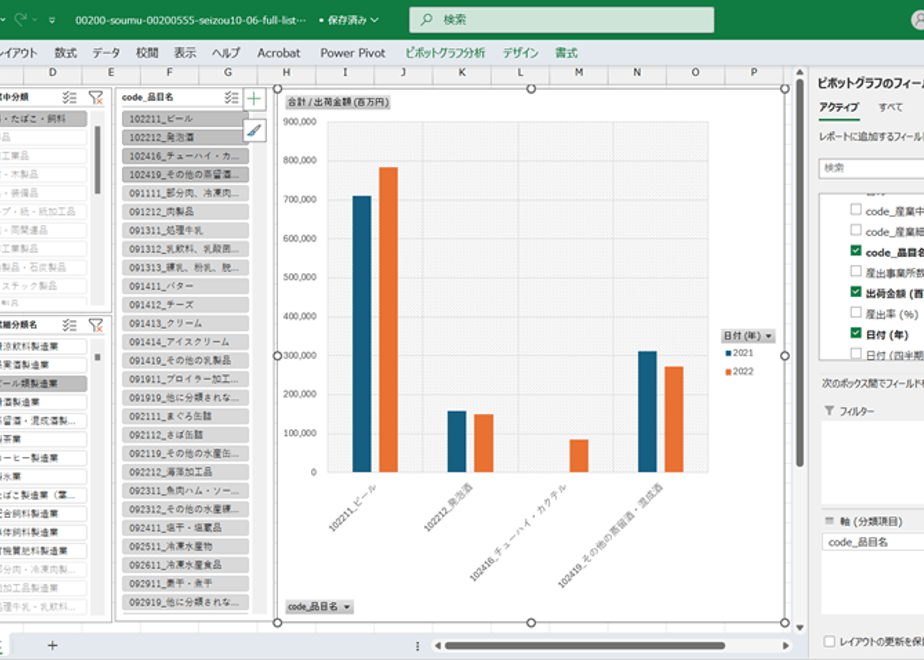
Task: Click the orange 2022 legend swatch
Action: (728, 372)
